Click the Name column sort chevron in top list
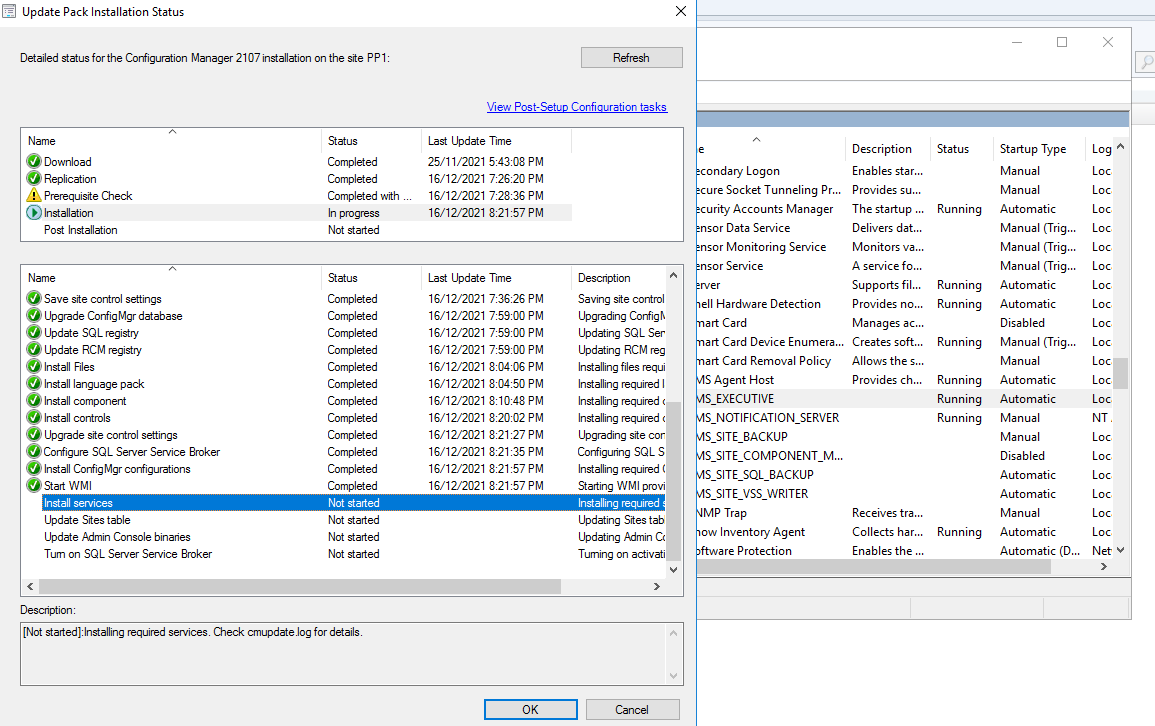1155x726 pixels. 170,132
